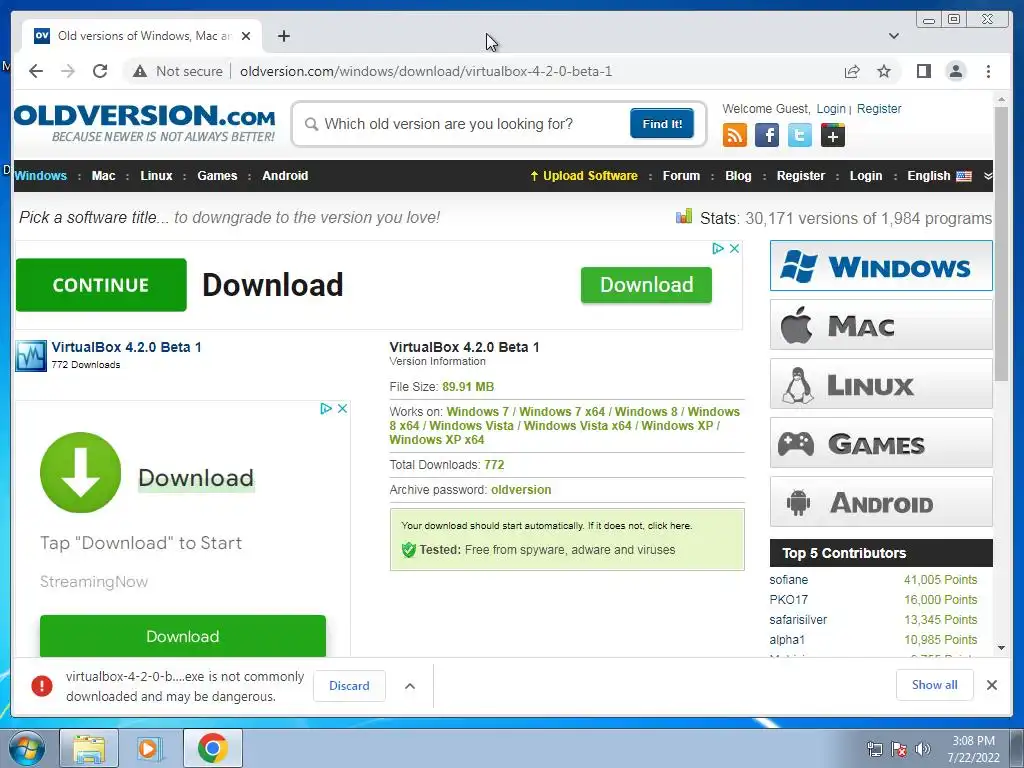
Task: Open contributor PKO17's profile
Action: [x=788, y=600]
